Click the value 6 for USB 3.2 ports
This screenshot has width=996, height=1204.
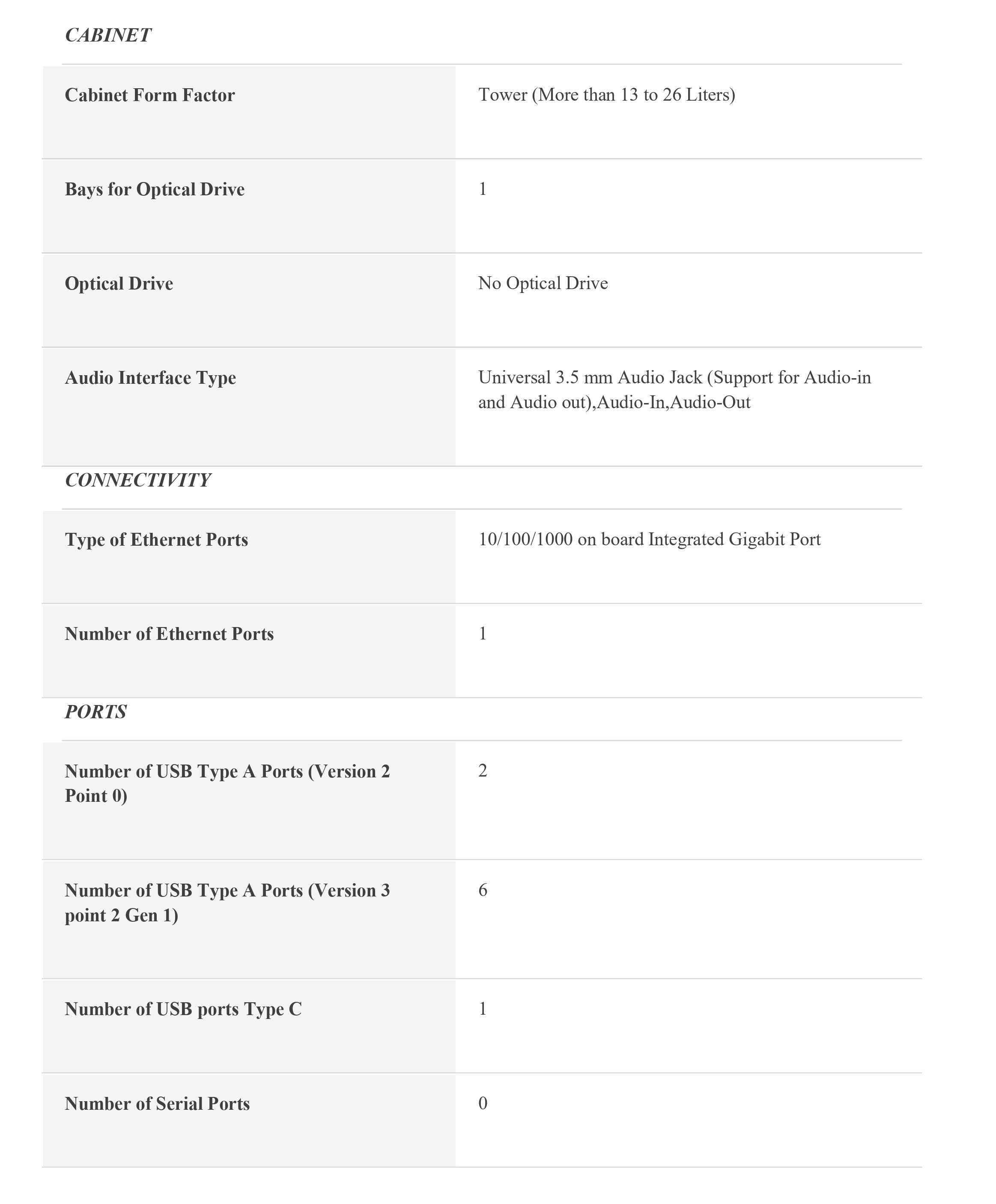pyautogui.click(x=483, y=890)
